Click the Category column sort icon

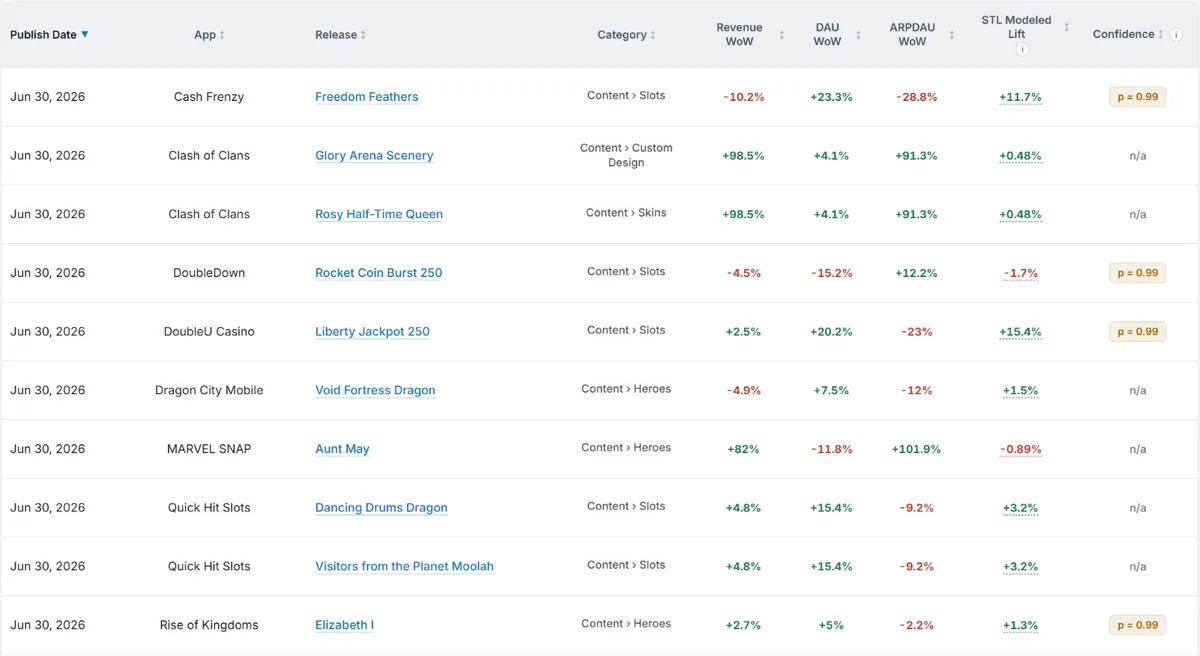(653, 35)
